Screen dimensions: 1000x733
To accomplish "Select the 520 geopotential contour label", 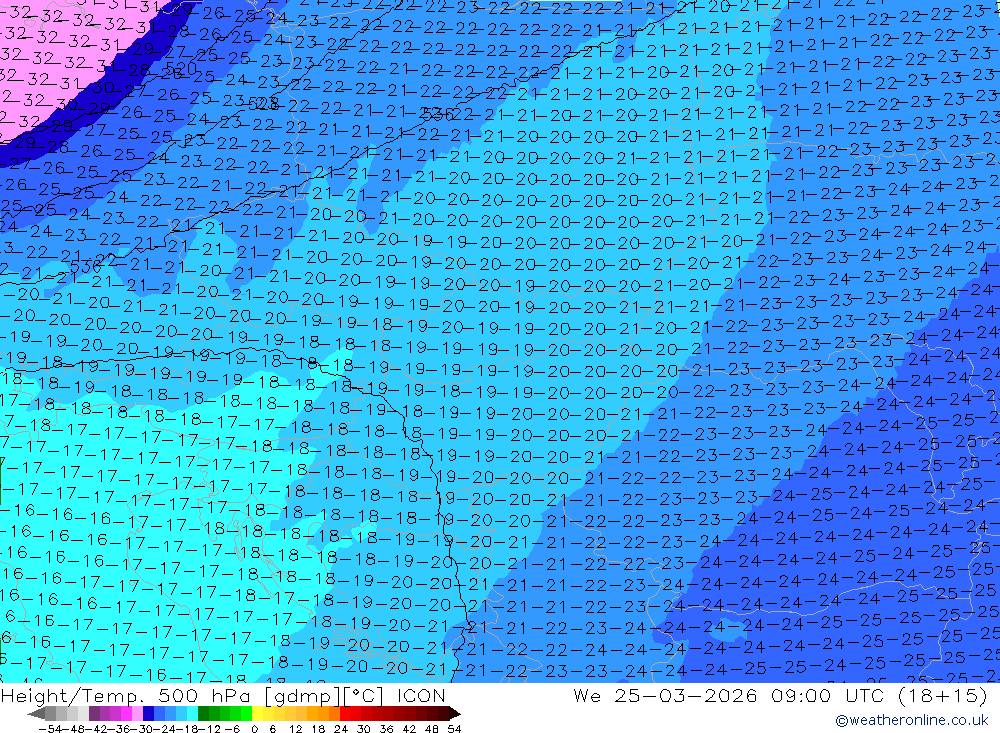I will click(x=182, y=68).
